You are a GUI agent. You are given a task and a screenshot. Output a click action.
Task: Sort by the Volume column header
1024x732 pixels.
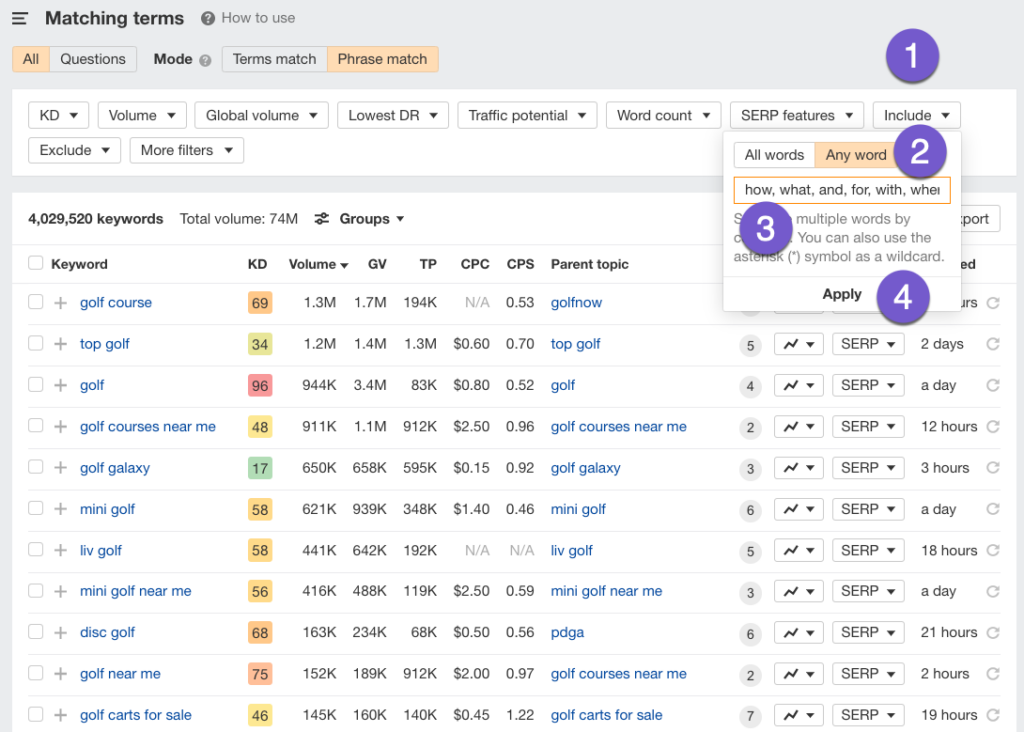318,264
